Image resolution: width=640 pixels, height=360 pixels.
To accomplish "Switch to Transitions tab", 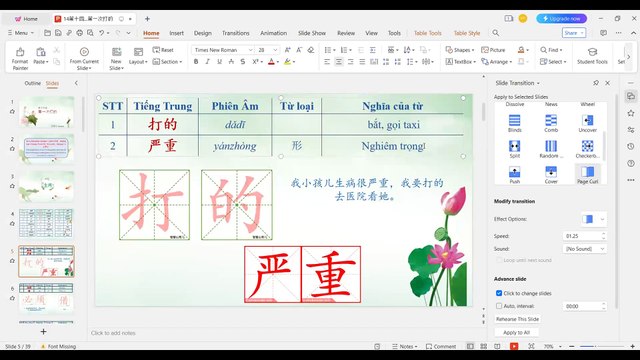I will (x=236, y=33).
